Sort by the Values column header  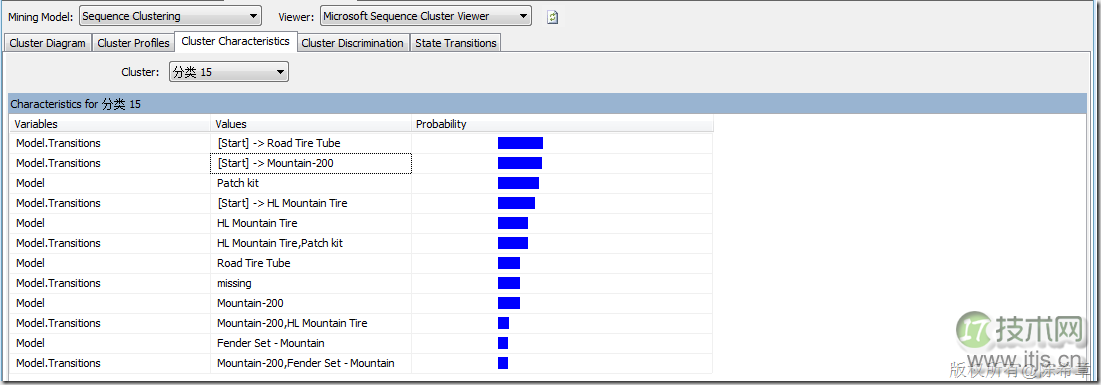click(311, 124)
